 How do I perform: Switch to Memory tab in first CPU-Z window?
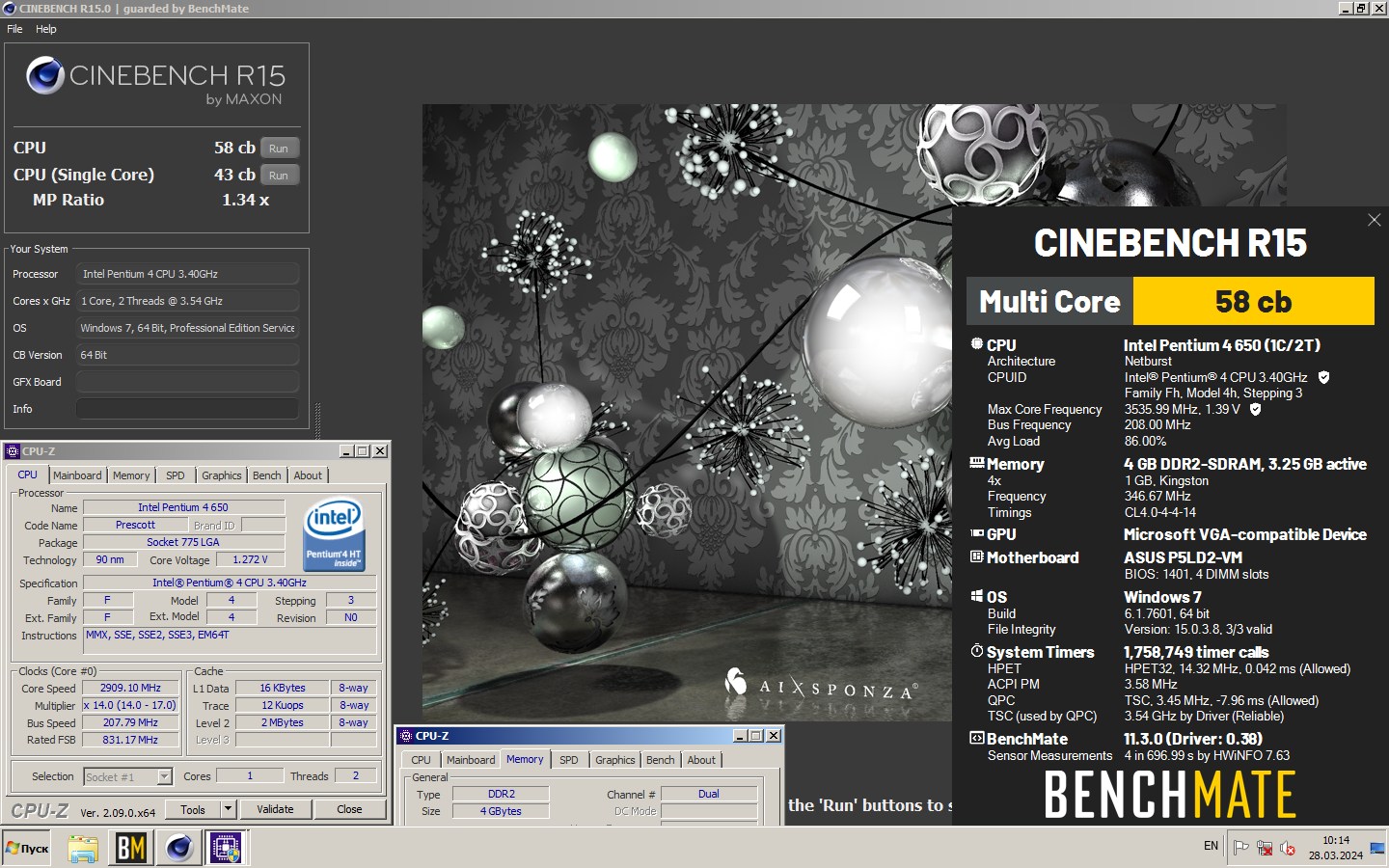[131, 475]
